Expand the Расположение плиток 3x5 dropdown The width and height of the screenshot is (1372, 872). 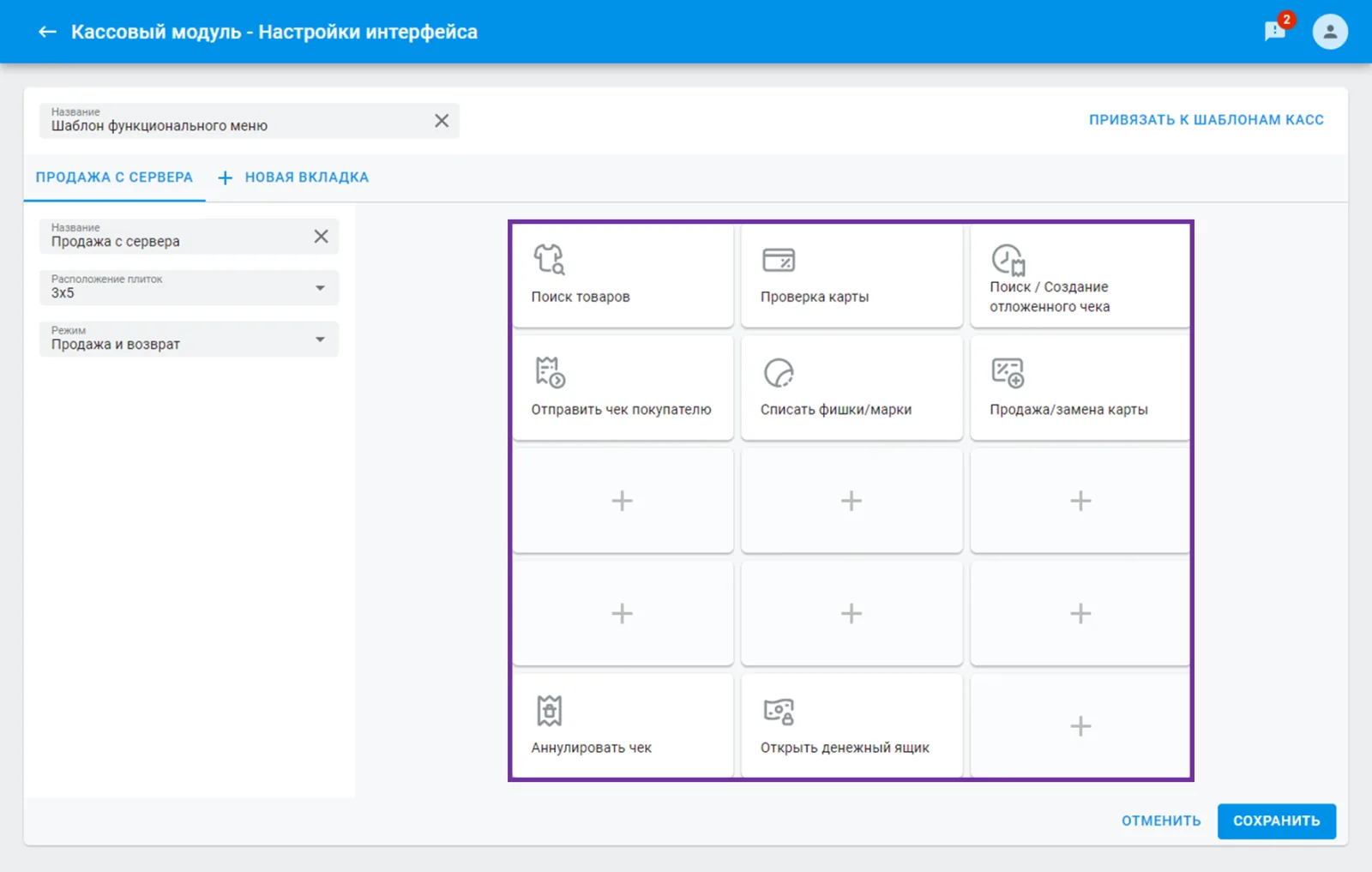189,288
